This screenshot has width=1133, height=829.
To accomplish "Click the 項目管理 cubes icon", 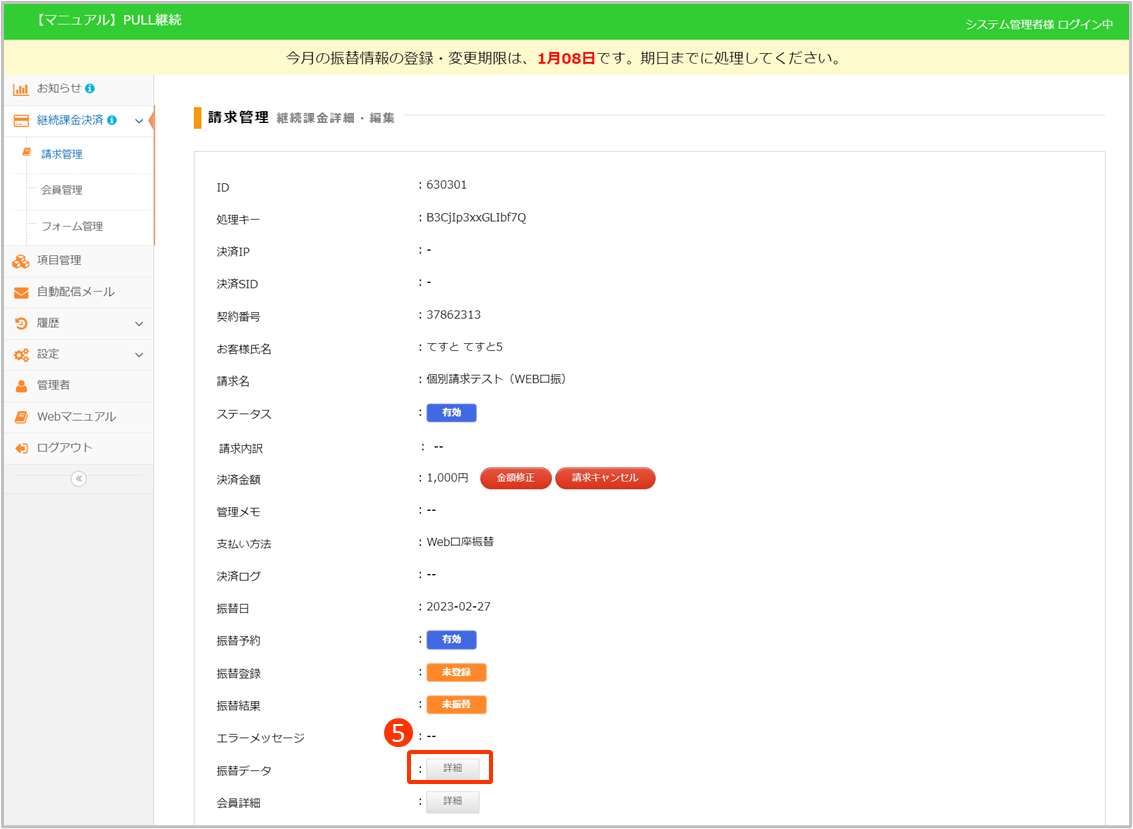I will (20, 261).
